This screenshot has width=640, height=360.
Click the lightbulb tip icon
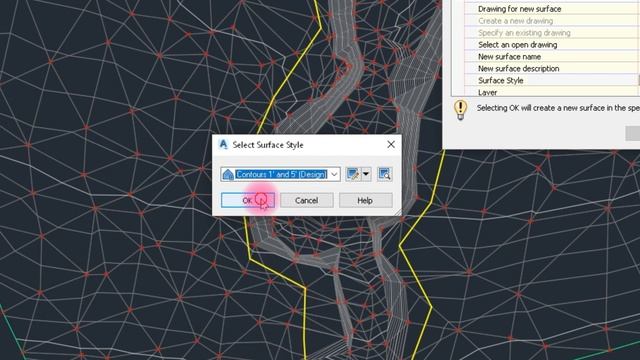[x=460, y=110]
